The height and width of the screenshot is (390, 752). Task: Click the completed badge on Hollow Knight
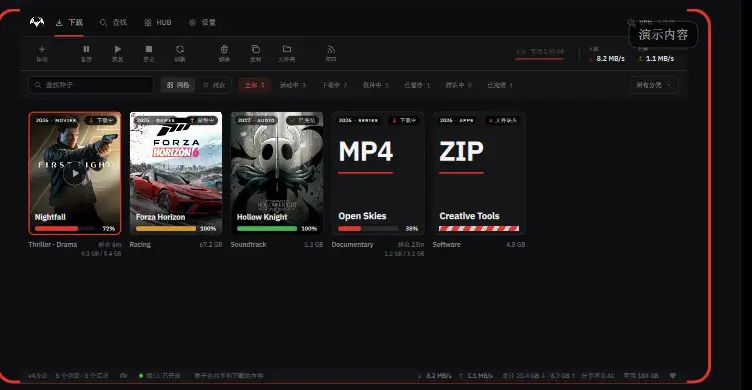pyautogui.click(x=303, y=120)
